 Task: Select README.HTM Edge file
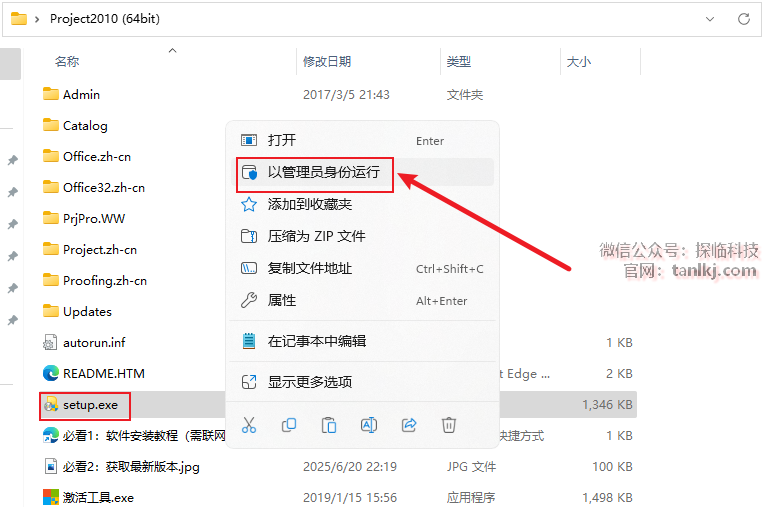94,374
